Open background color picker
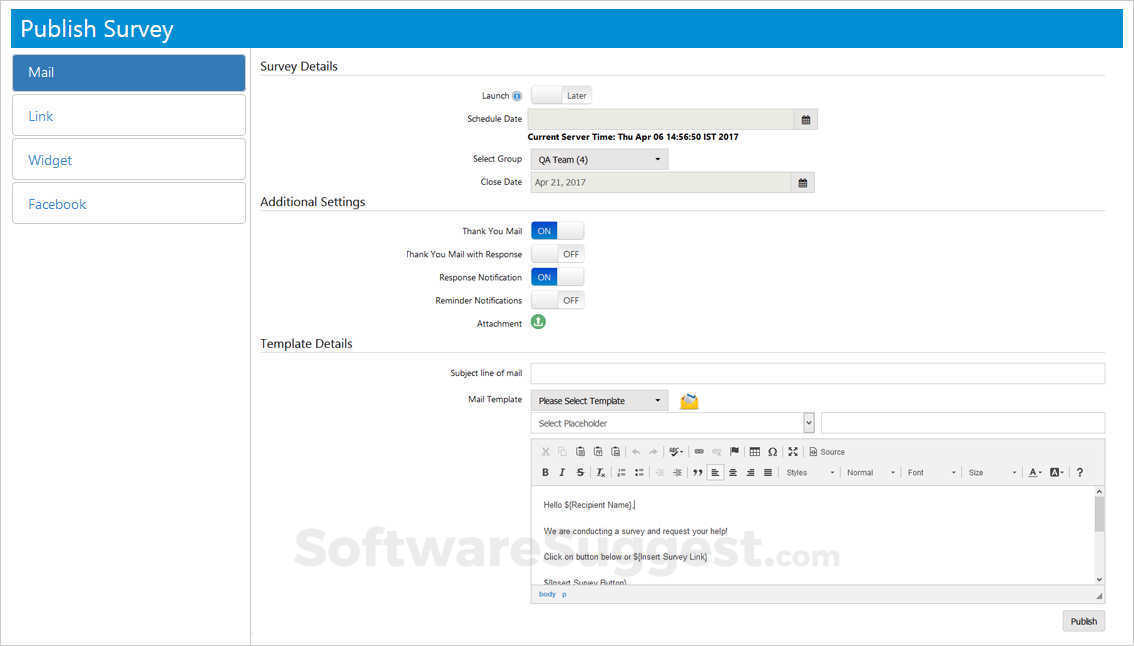The height and width of the screenshot is (646, 1134). (1057, 472)
